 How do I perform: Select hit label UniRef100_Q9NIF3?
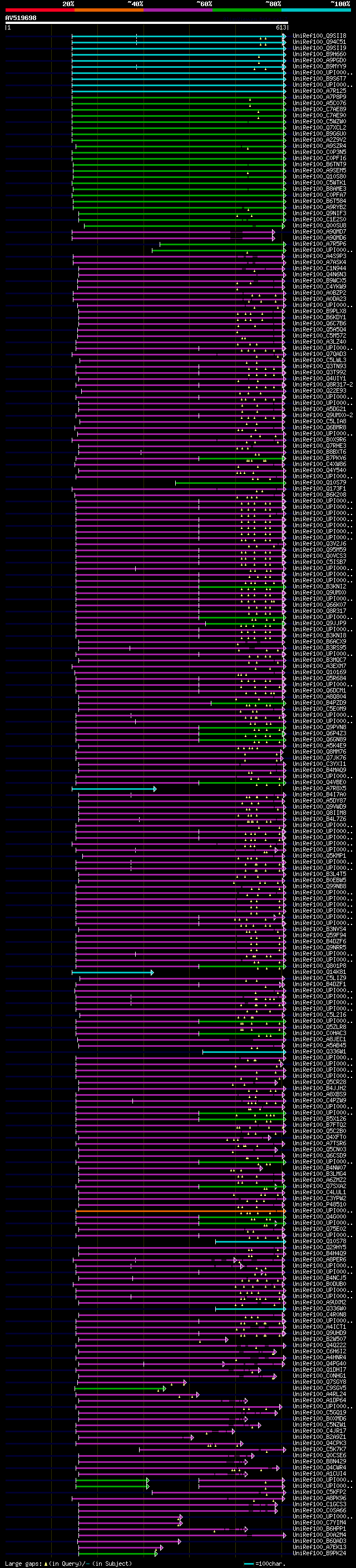click(x=319, y=213)
